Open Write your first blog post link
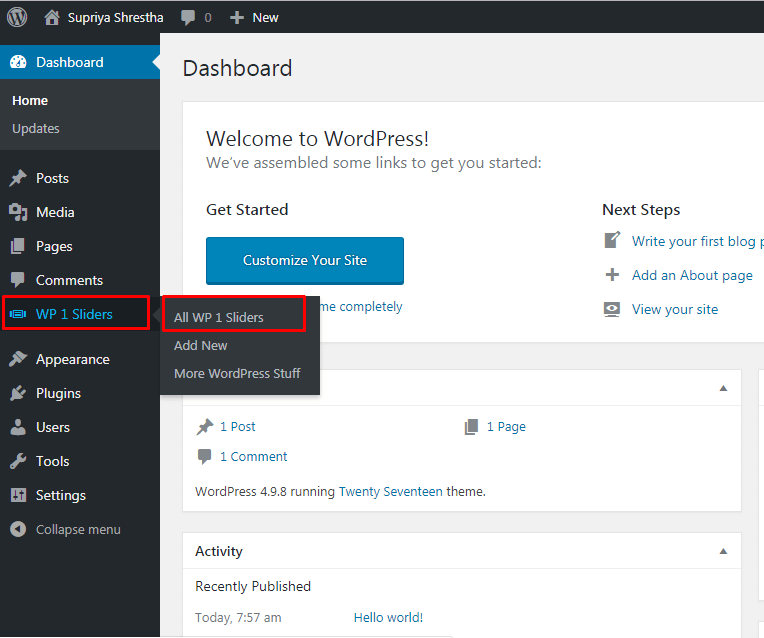 tap(698, 241)
